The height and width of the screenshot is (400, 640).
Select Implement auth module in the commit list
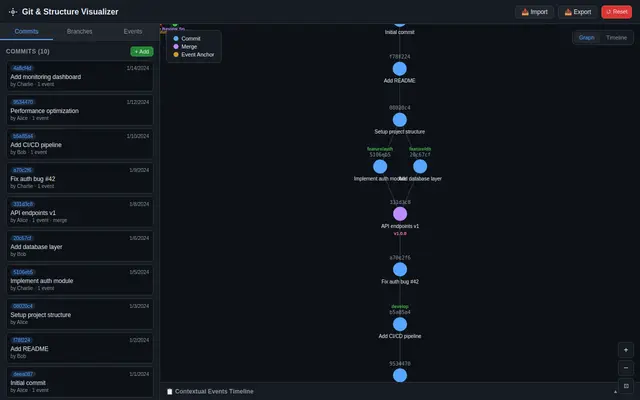80,280
